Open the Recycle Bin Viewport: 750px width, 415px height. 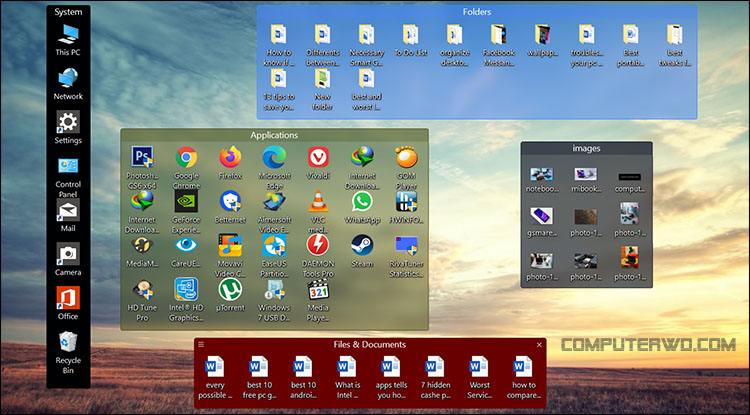click(68, 342)
